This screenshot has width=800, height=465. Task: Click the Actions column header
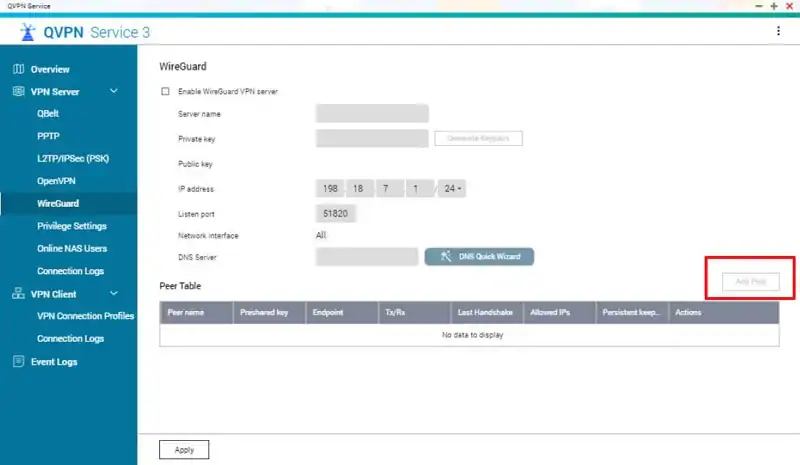click(x=724, y=312)
